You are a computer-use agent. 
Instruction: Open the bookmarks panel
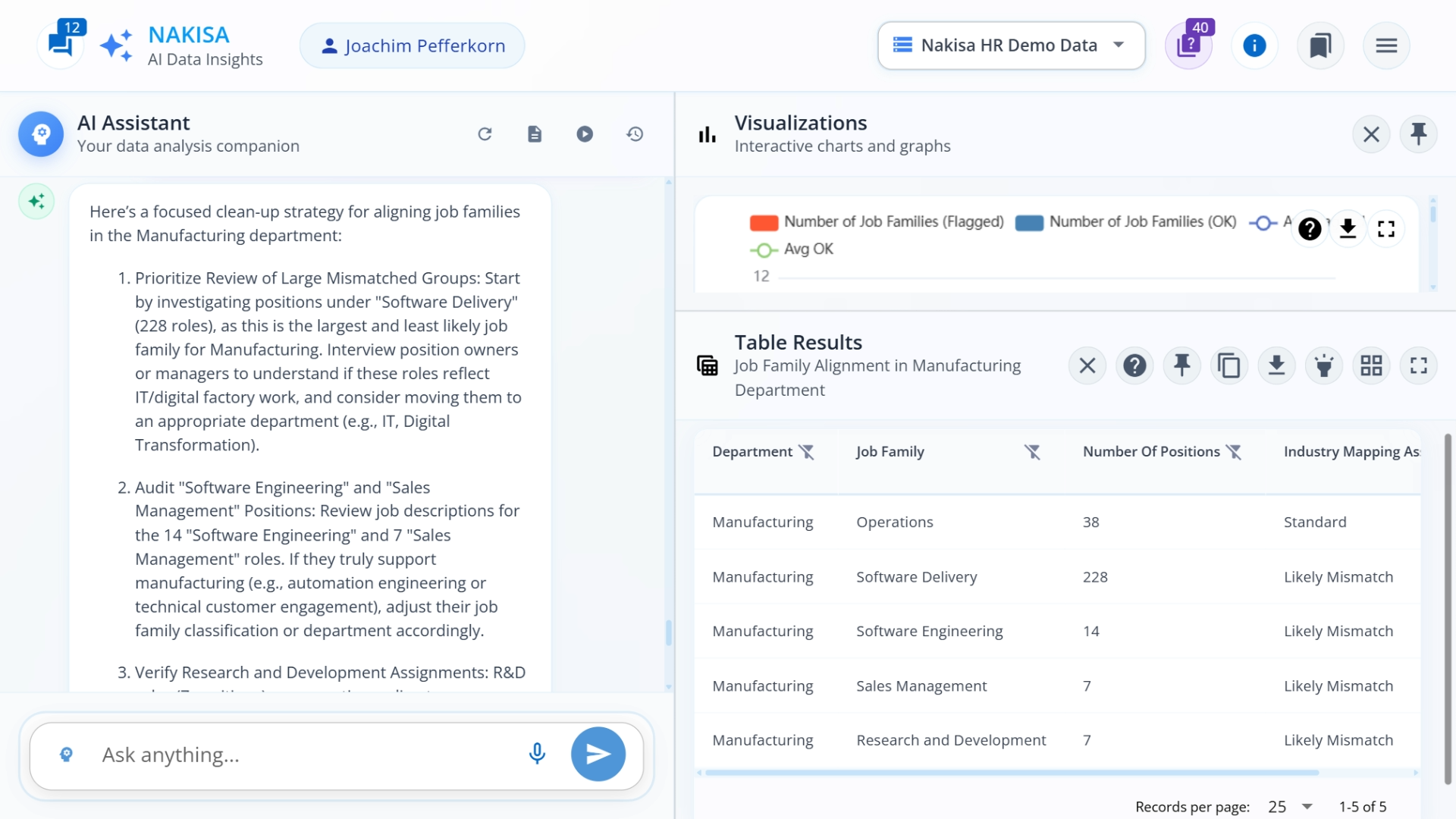[1320, 45]
